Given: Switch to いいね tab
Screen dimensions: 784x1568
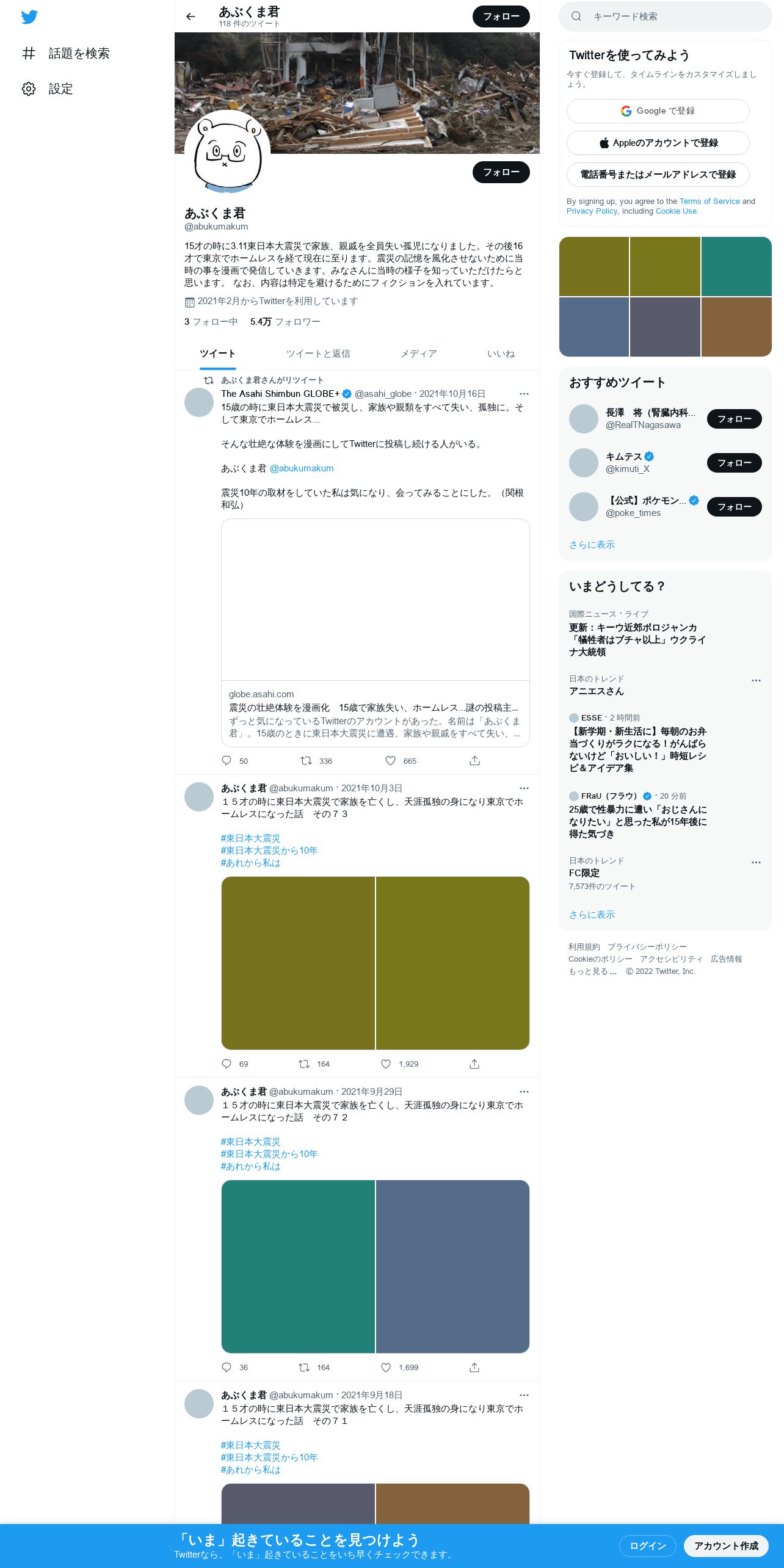Looking at the screenshot, I should [x=501, y=354].
